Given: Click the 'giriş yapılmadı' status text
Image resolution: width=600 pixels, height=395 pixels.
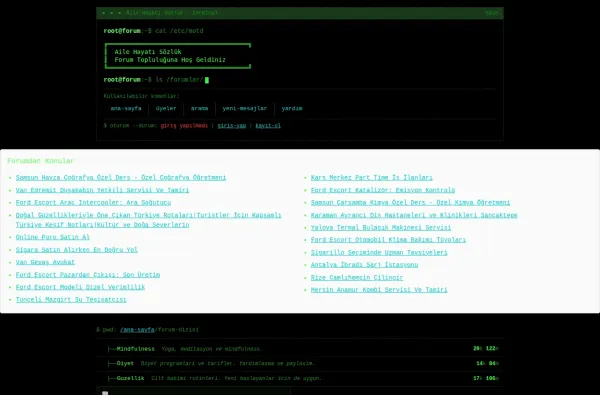Looking at the screenshot, I should 184,126.
